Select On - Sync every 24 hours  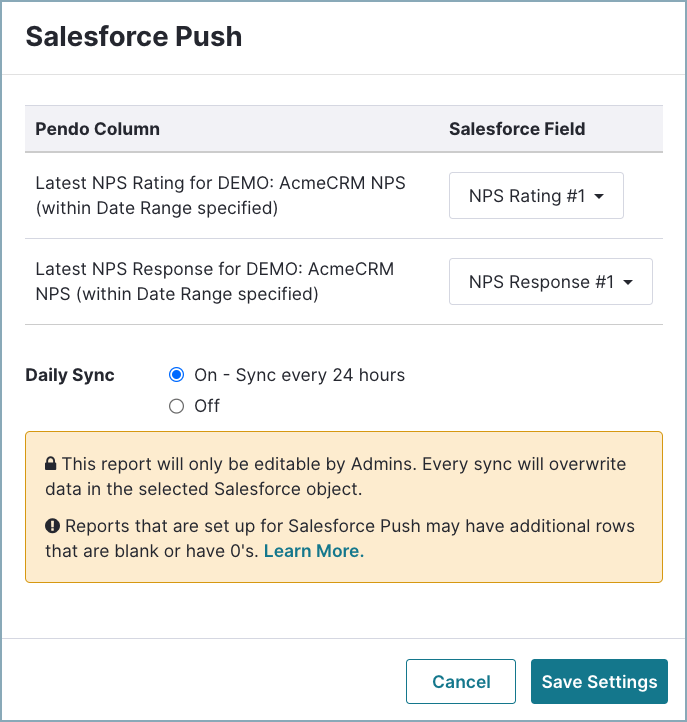pyautogui.click(x=176, y=375)
